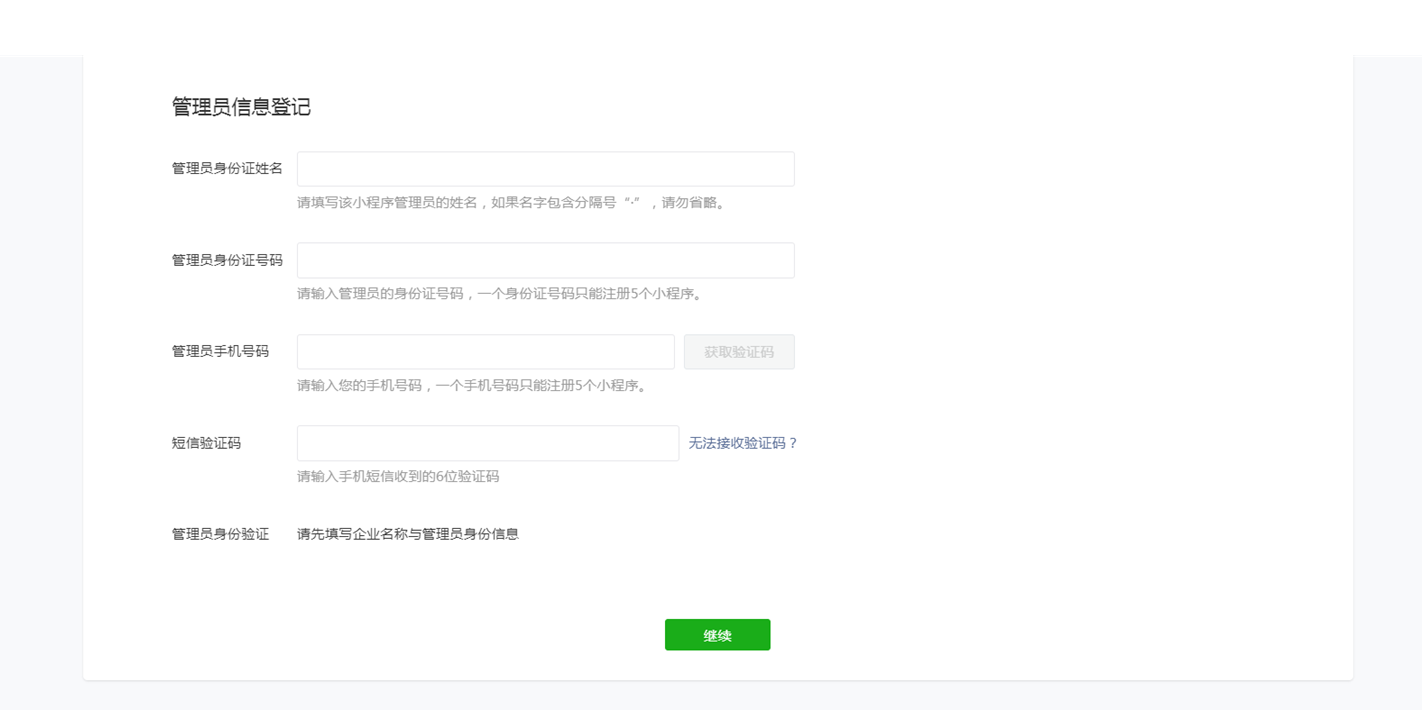Image resolution: width=1422 pixels, height=710 pixels.
Task: Click the 请先填写企业名称与管理员身份信息 message
Action: coord(408,534)
